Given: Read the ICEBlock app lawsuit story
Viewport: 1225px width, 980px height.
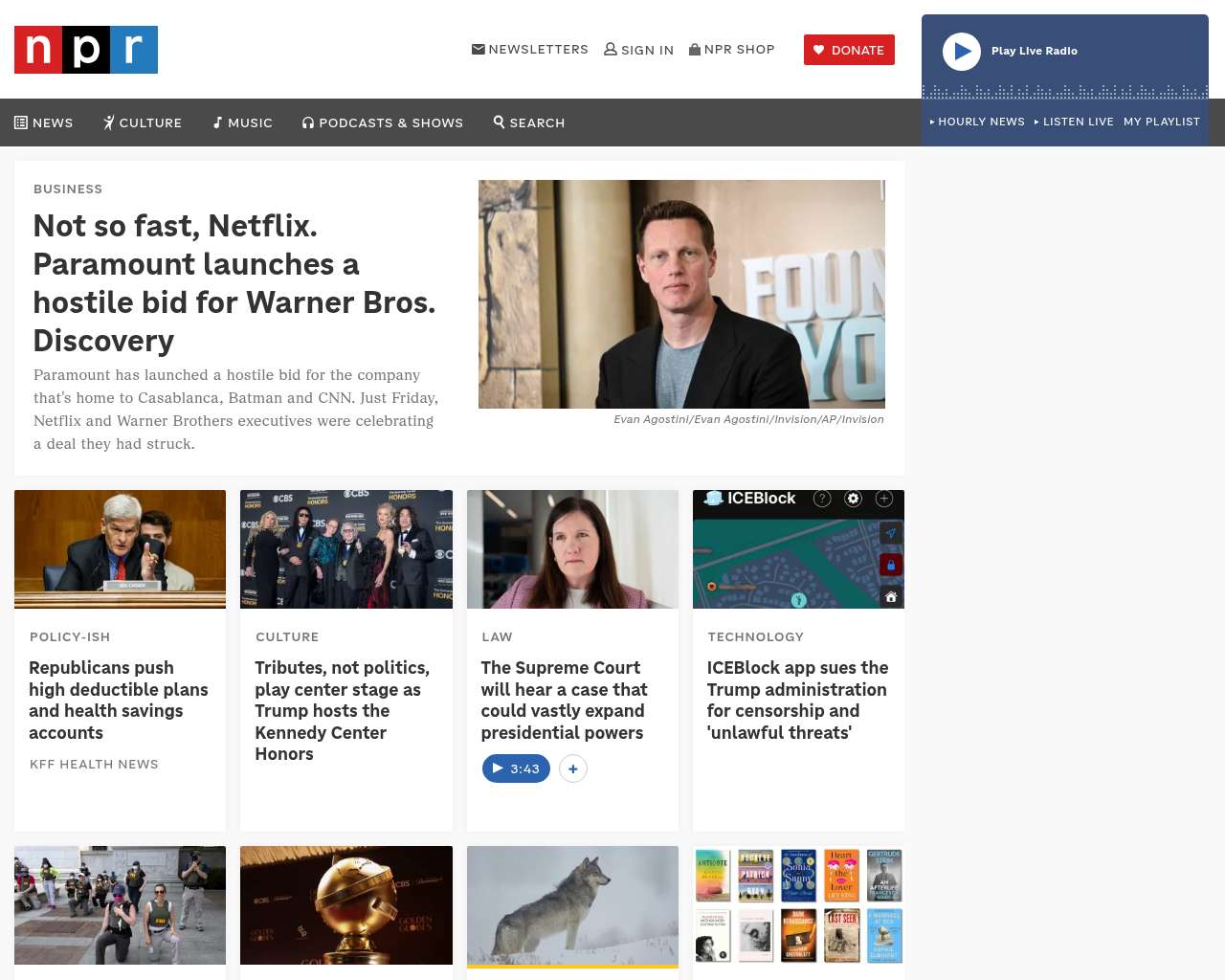Looking at the screenshot, I should [x=797, y=700].
